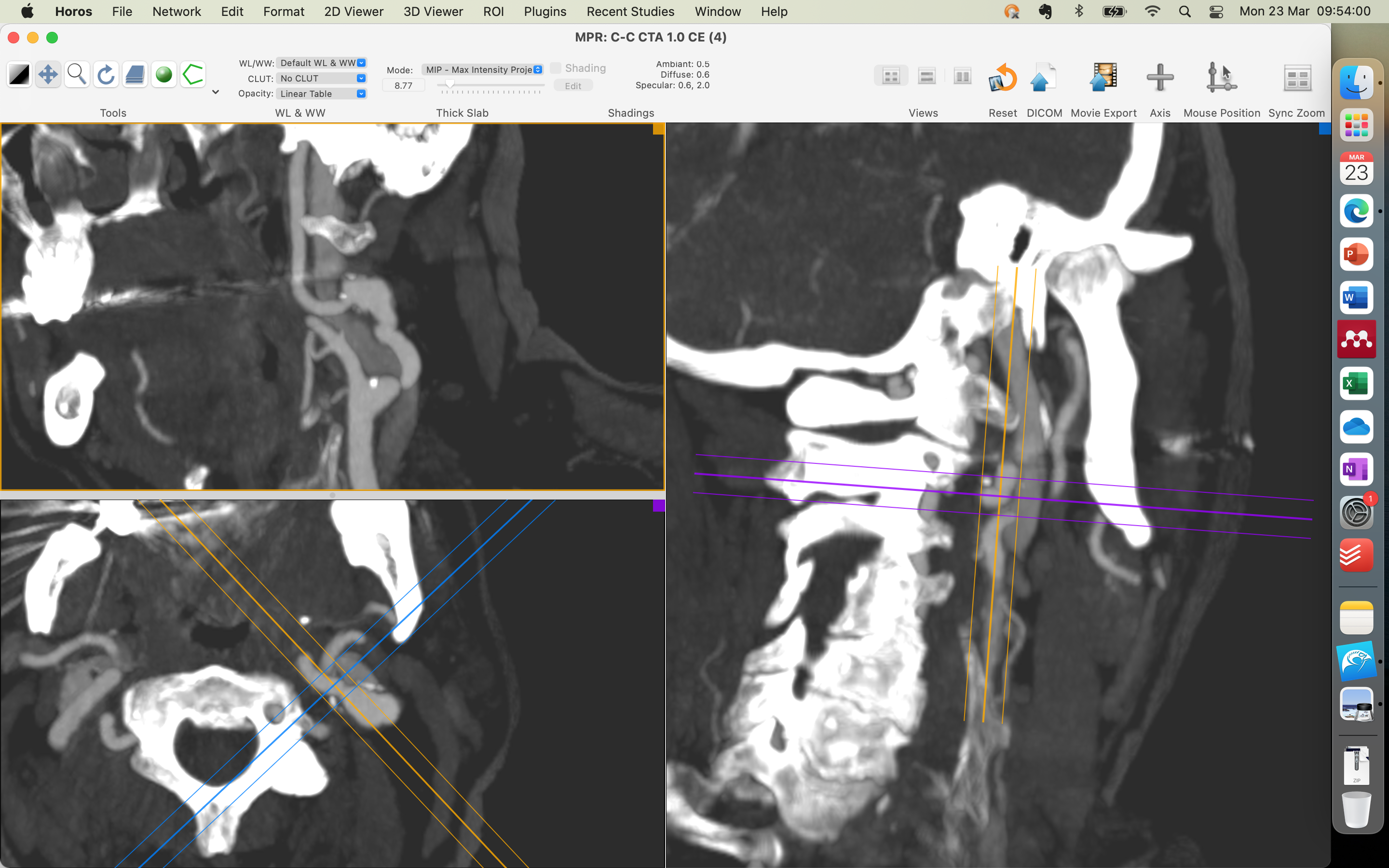Open Movie Export
Screen dimensions: 1389x868
1103,78
